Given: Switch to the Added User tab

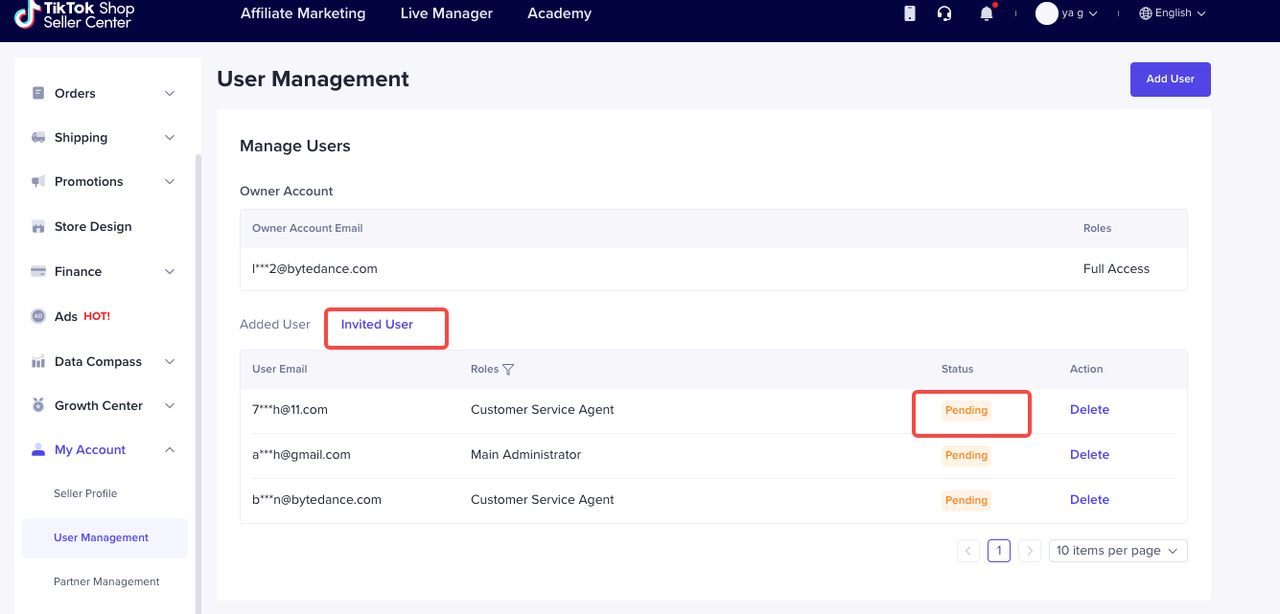Looking at the screenshot, I should point(275,324).
